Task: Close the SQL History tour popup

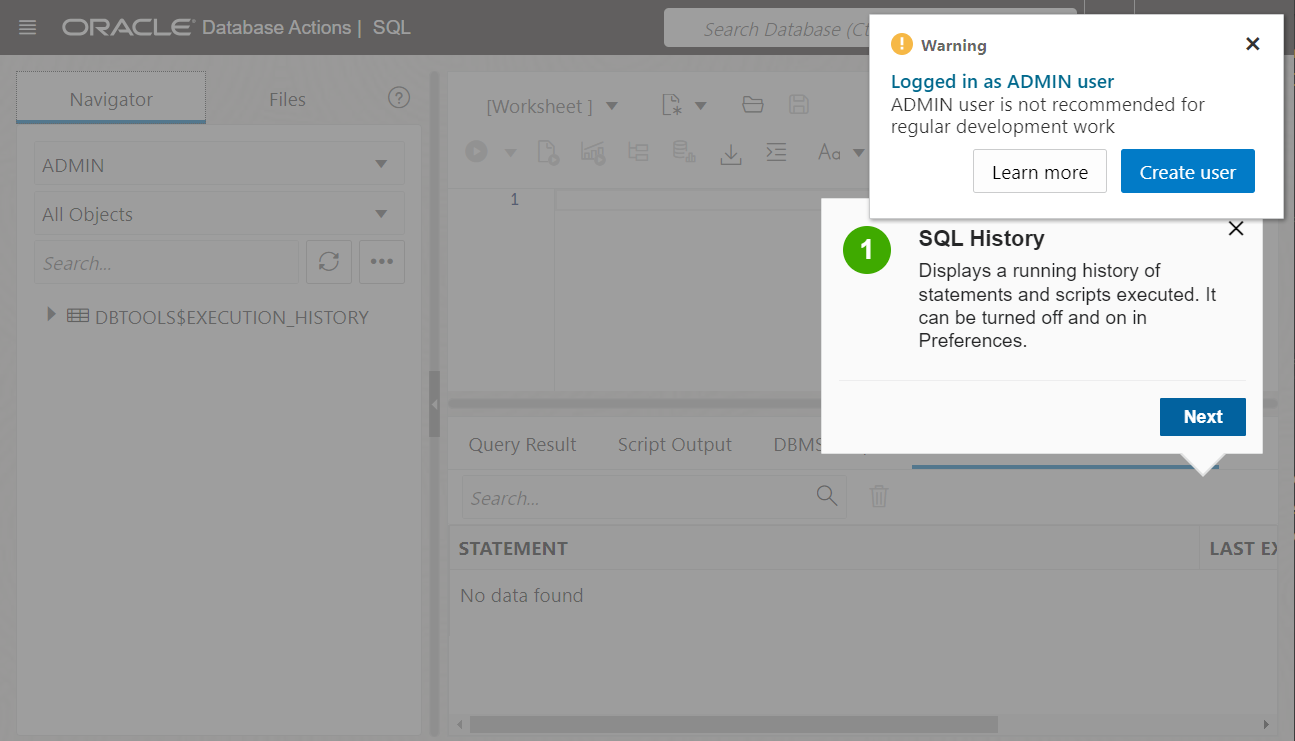Action: (1236, 229)
